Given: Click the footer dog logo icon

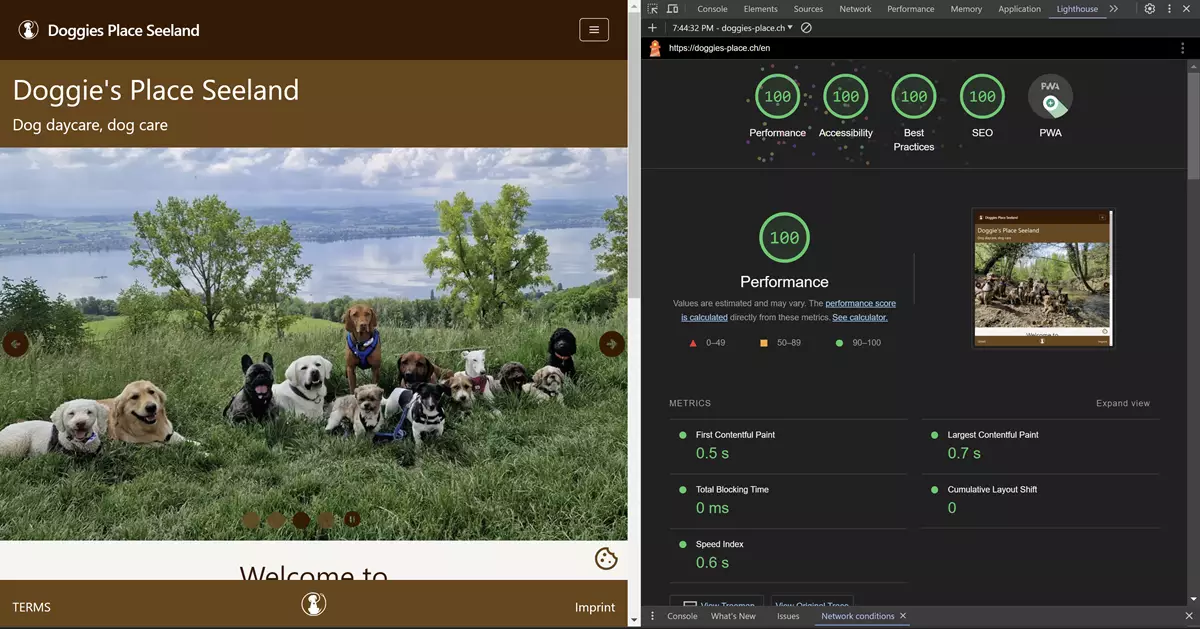Looking at the screenshot, I should [x=314, y=604].
